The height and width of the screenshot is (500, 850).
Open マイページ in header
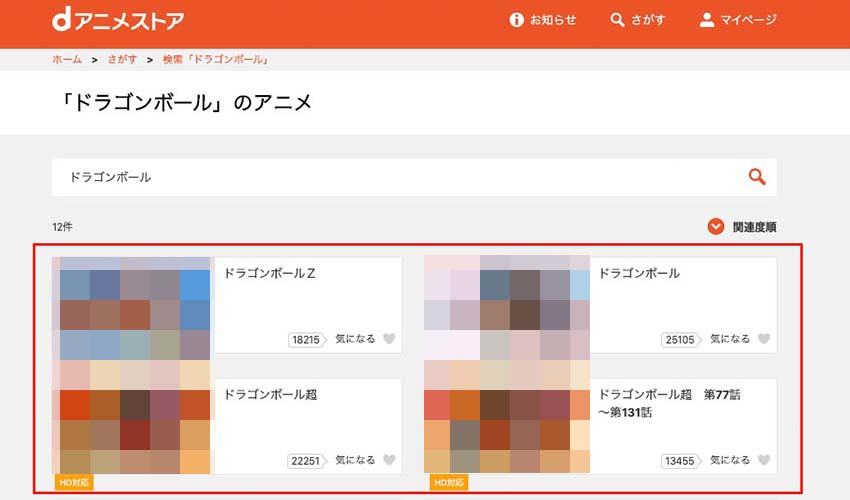[738, 20]
